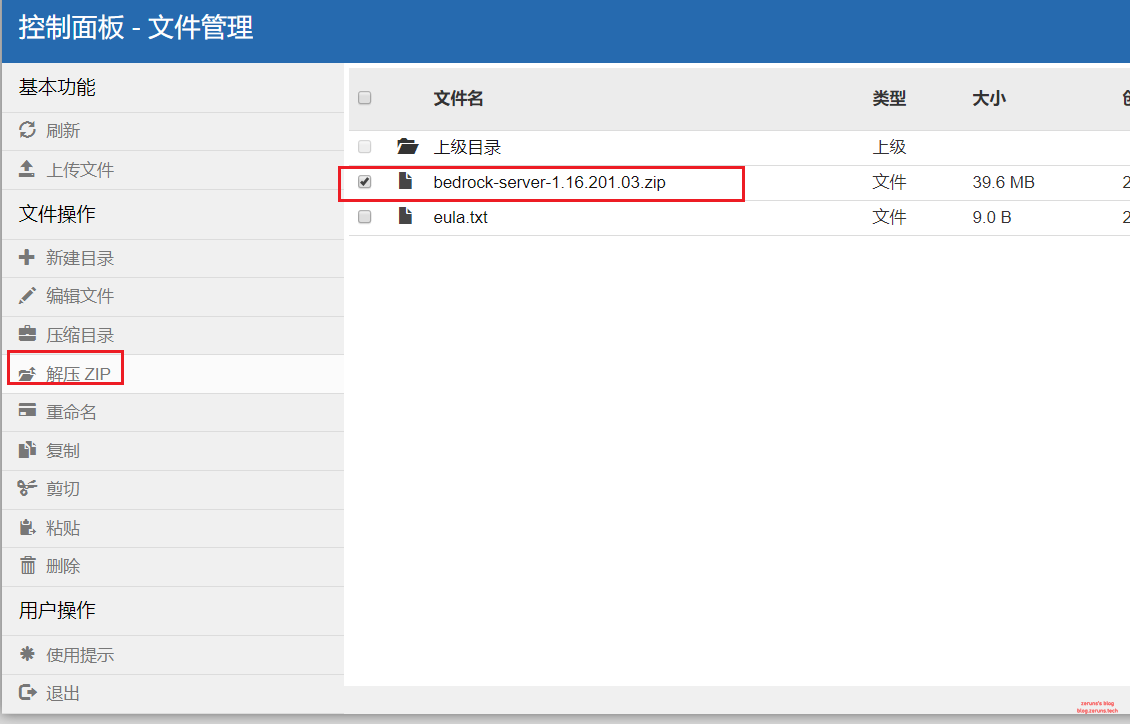Screen dimensions: 1130x724
Task: Click the logout arrow icon for 退出
Action: pos(27,692)
